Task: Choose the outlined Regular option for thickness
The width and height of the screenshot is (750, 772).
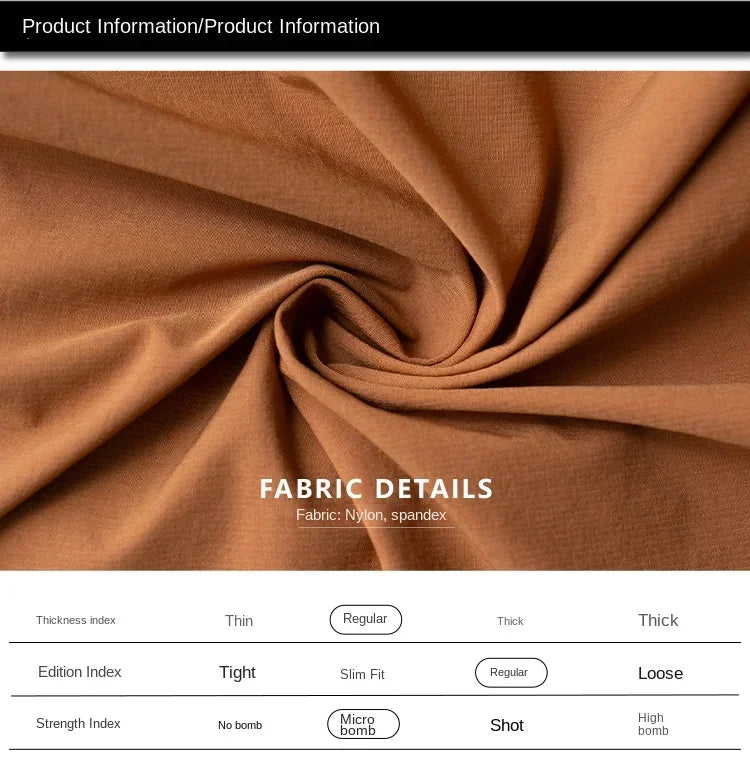Action: [x=365, y=619]
